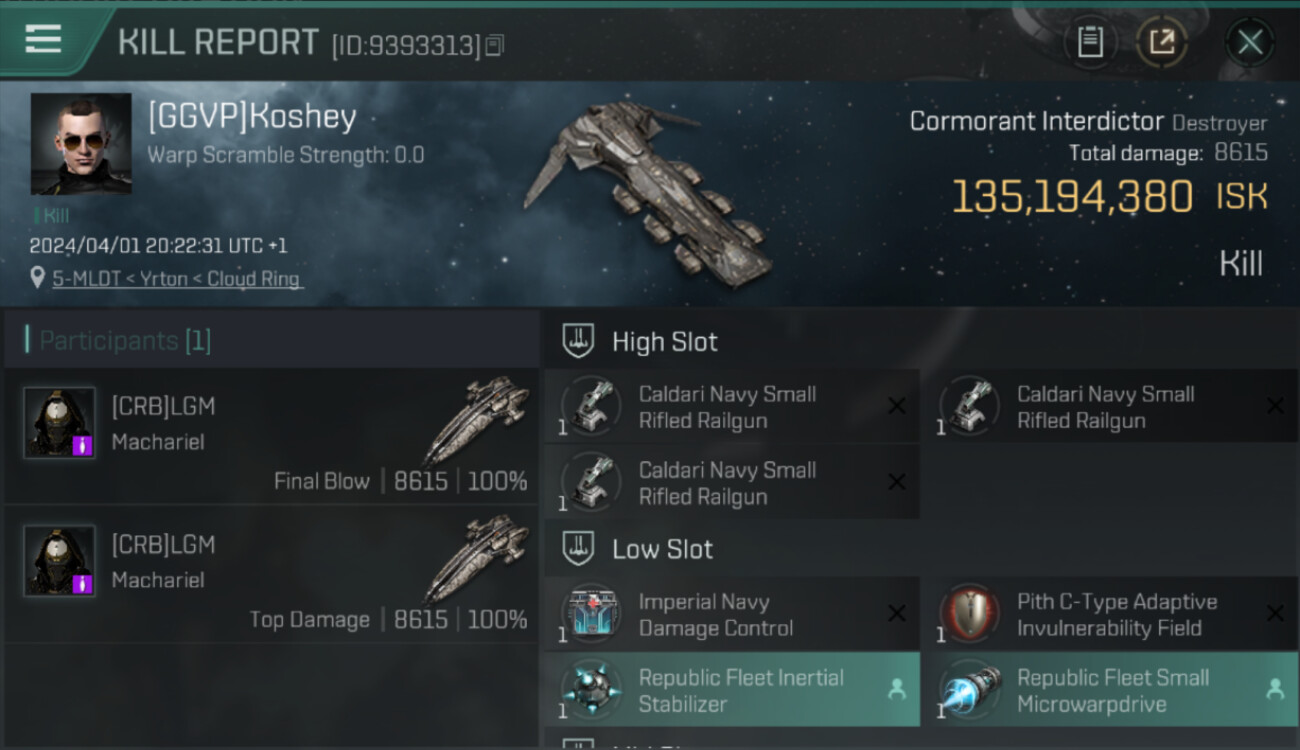Click Koshey's pilot portrait
Viewport: 1300px width, 750px height.
coord(81,144)
